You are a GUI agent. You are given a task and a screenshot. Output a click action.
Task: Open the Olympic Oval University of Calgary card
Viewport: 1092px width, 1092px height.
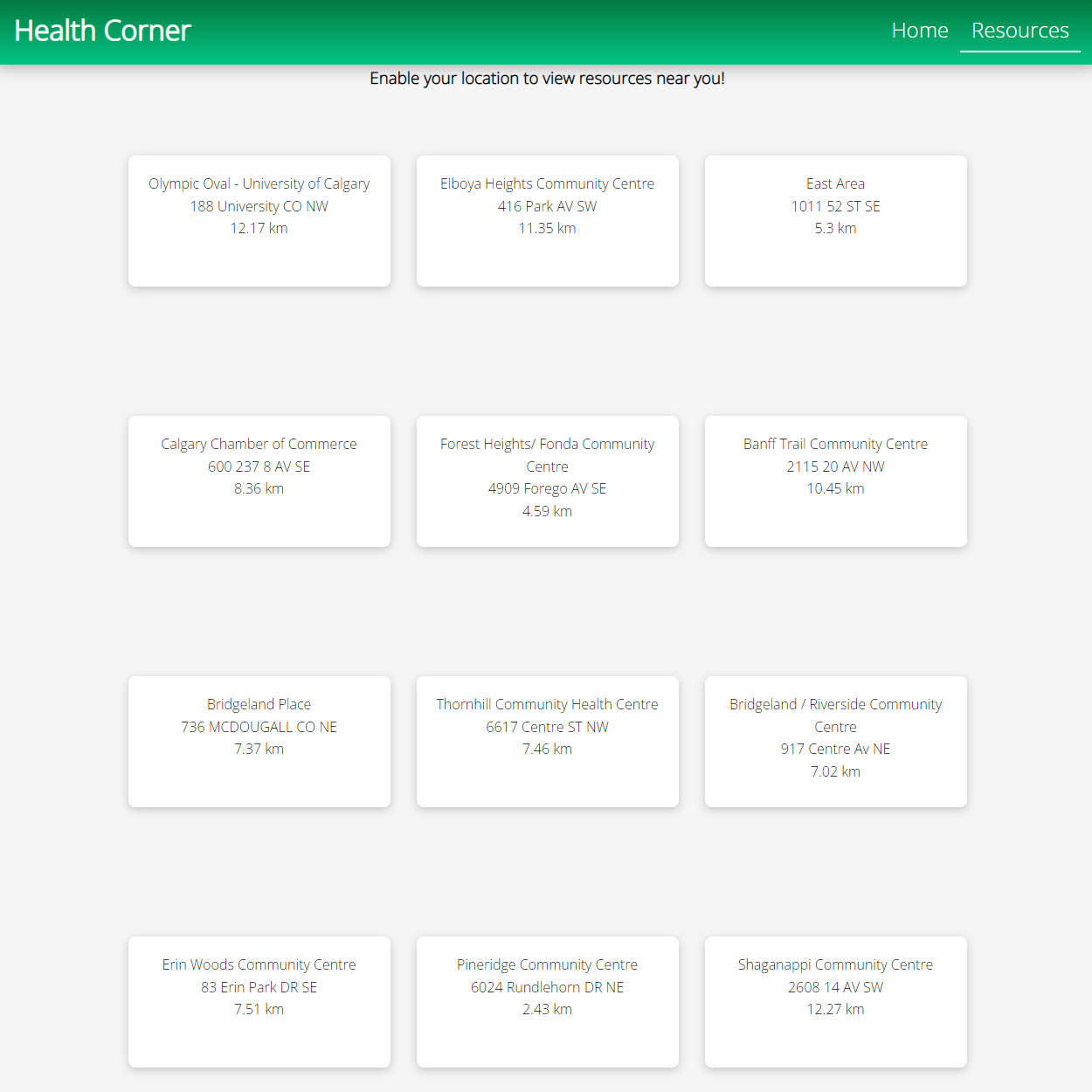click(x=259, y=220)
